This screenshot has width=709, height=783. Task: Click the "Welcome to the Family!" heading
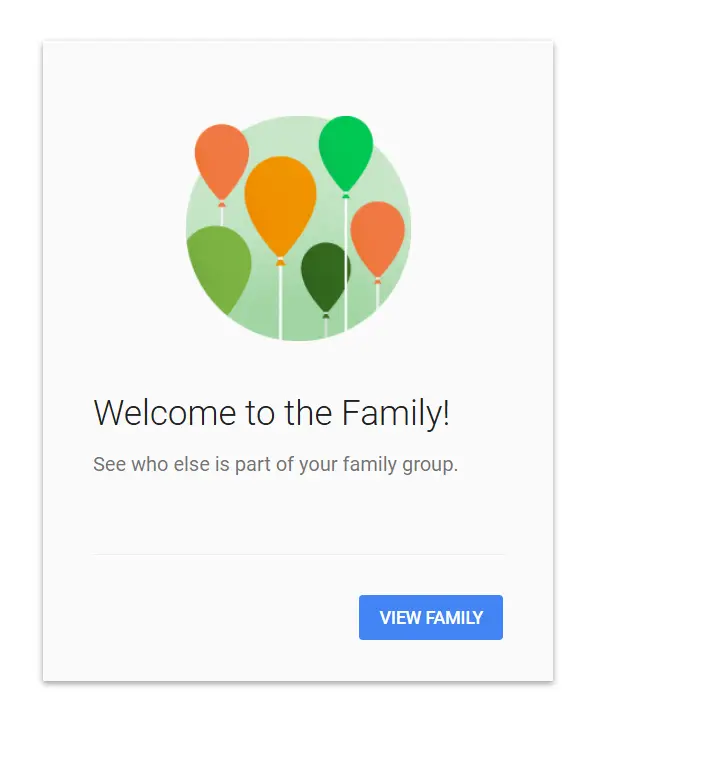pyautogui.click(x=271, y=413)
